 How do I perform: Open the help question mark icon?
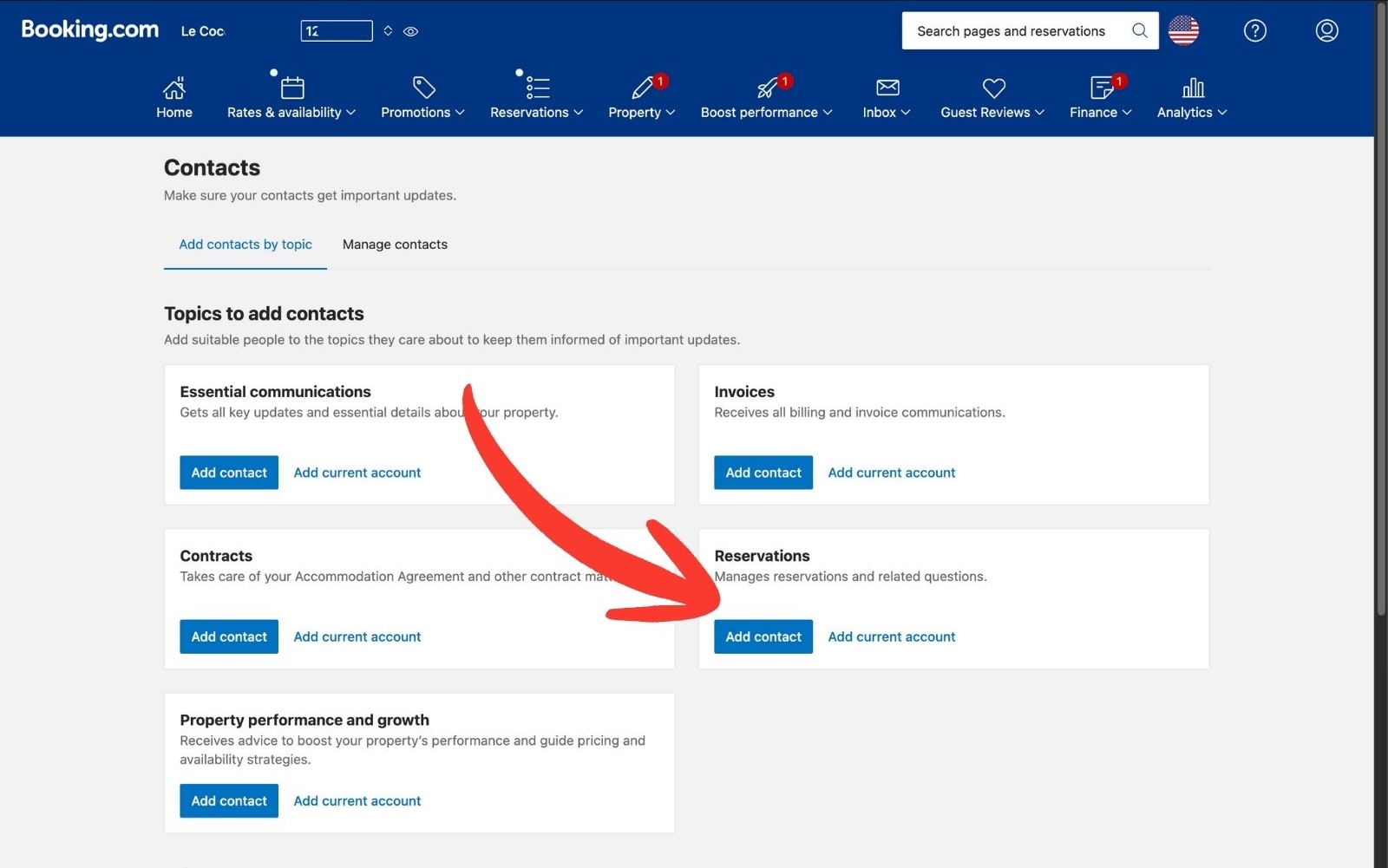click(x=1254, y=30)
